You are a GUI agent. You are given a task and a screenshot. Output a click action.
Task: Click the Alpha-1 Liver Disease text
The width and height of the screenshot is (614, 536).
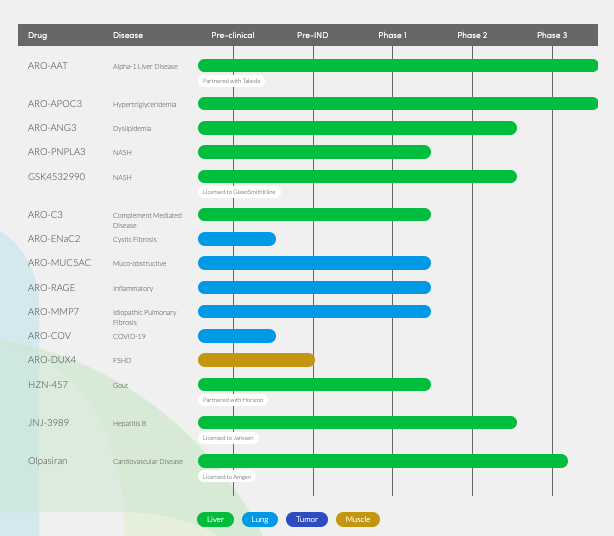point(145,67)
